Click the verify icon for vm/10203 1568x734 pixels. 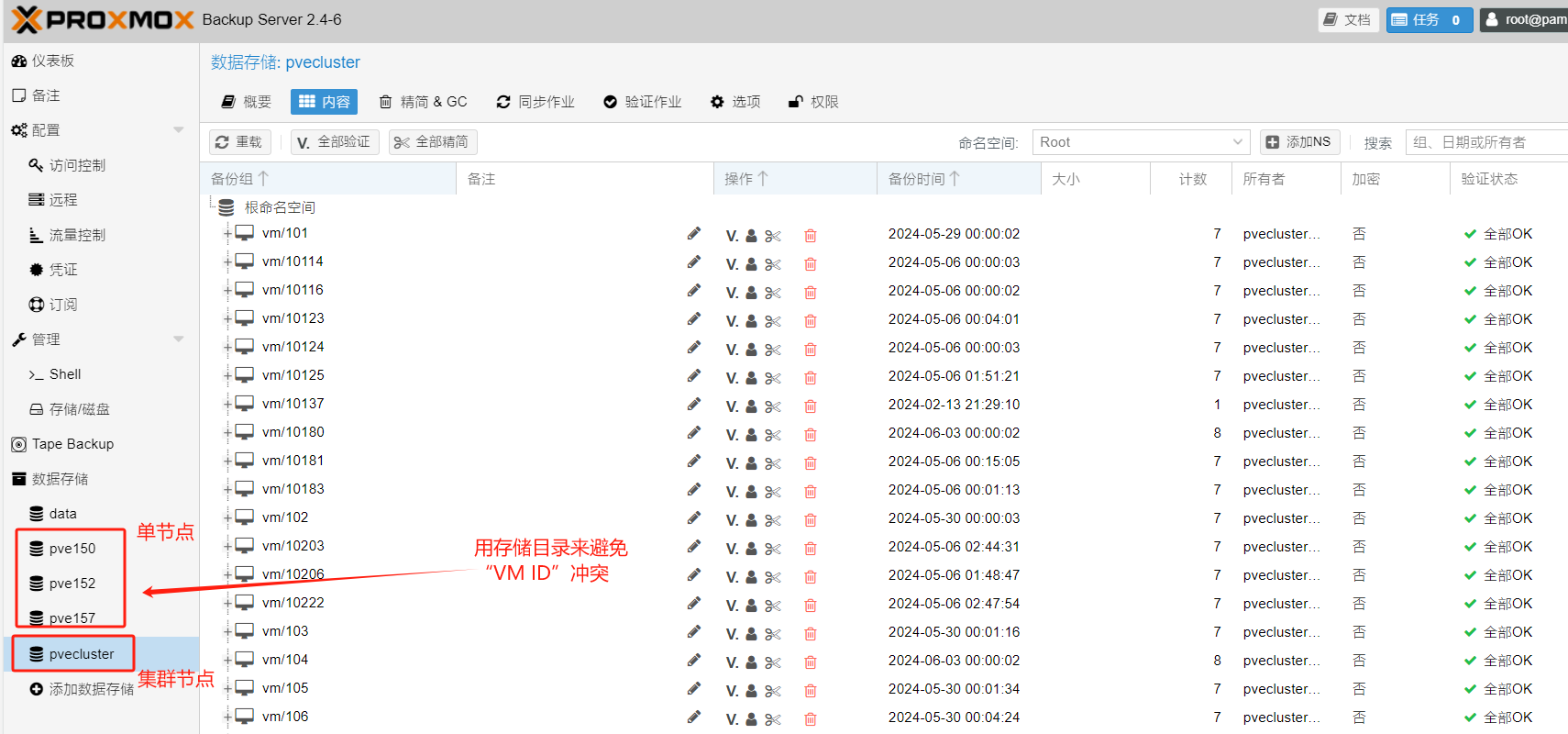pos(733,549)
